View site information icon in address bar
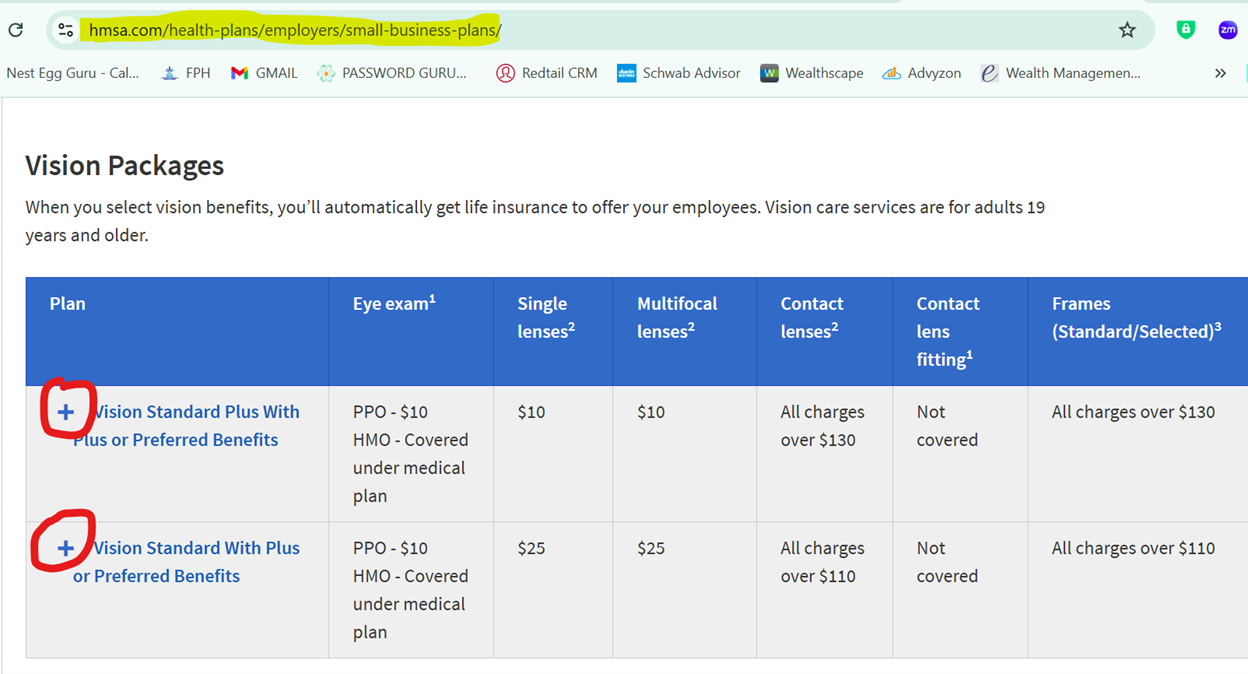Screen dimensions: 1248x674 [66, 30]
